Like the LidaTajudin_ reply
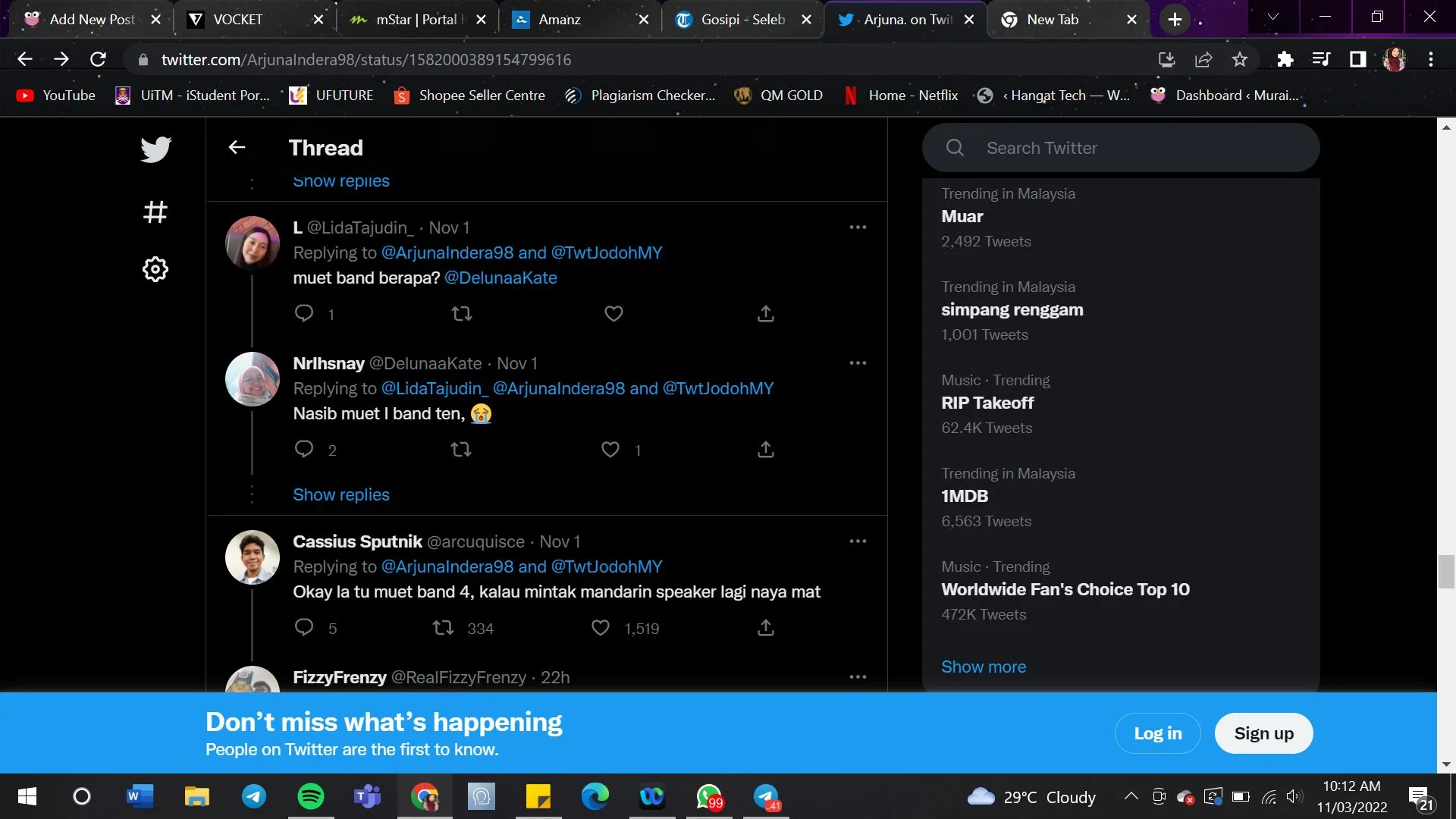Screen dimensions: 1456x819 point(613,314)
